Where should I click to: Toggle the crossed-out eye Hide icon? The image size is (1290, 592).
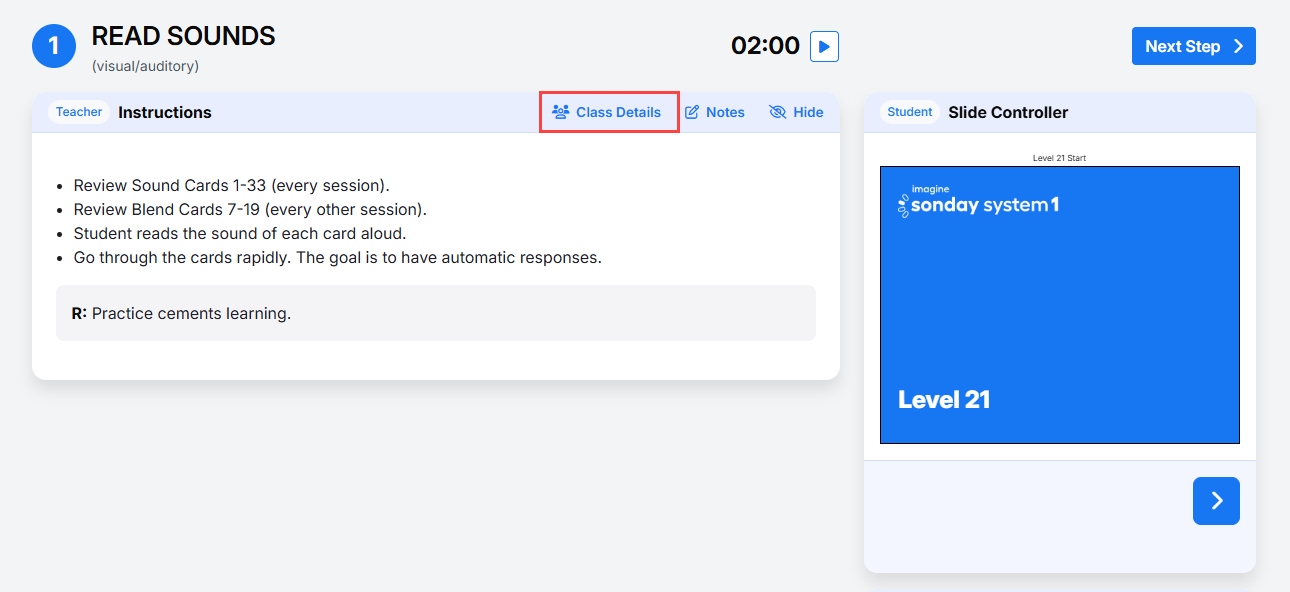click(777, 112)
